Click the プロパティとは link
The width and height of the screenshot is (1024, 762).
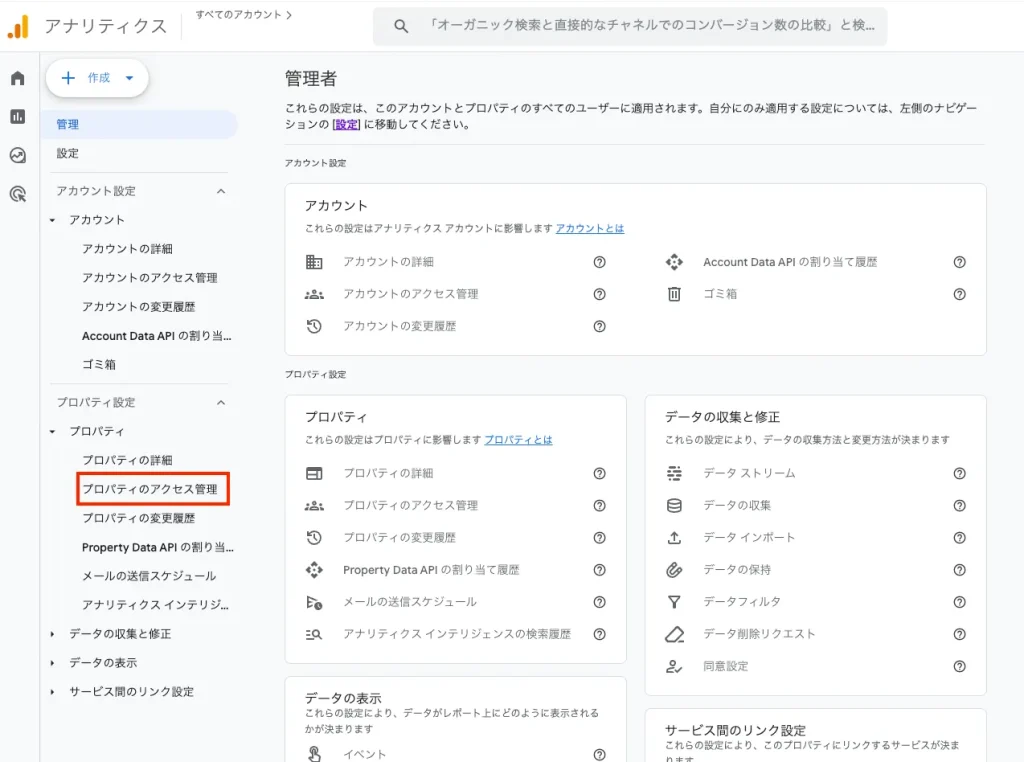tap(518, 440)
